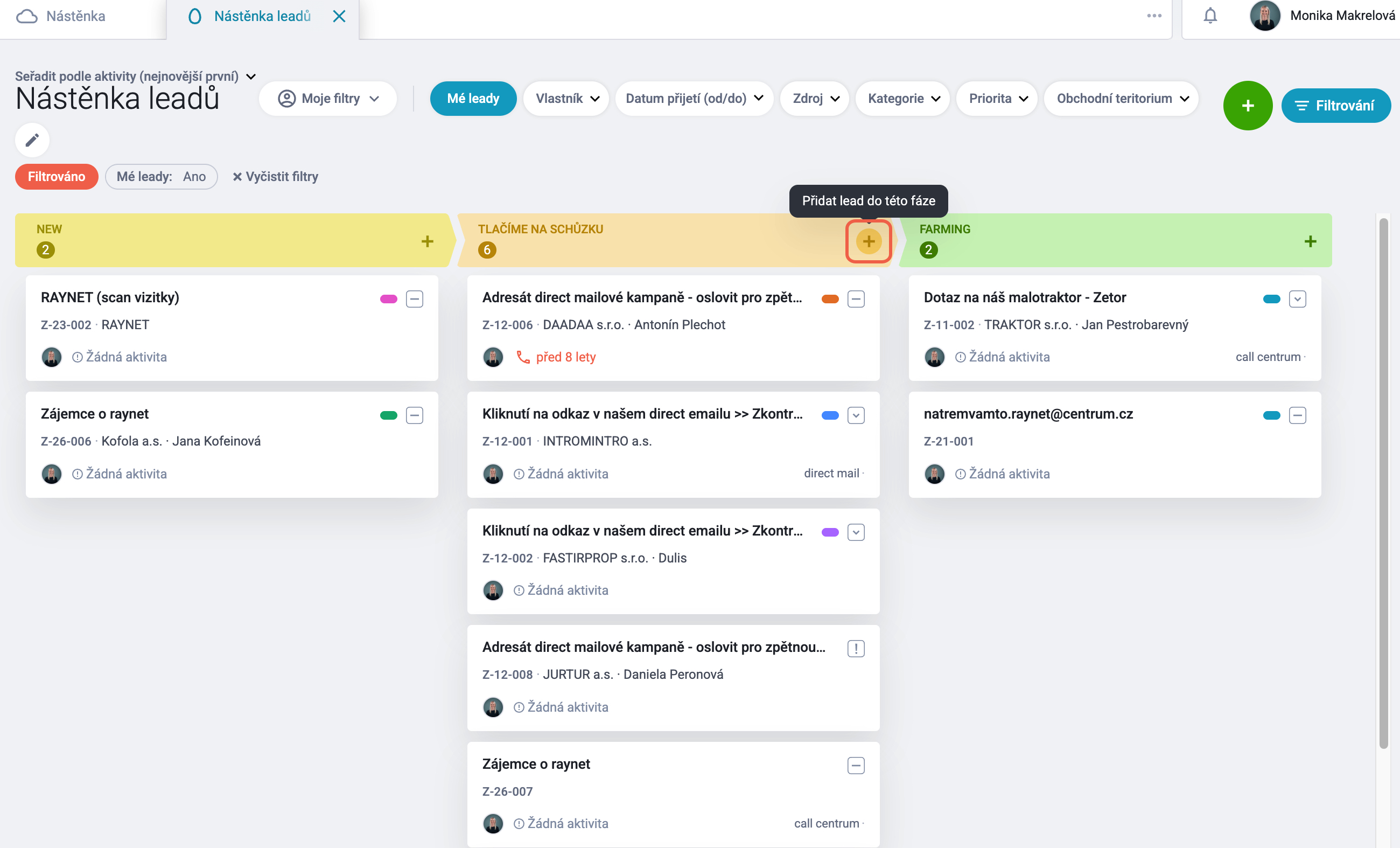The image size is (1400, 848).
Task: Open the Filtrování button
Action: [x=1335, y=106]
